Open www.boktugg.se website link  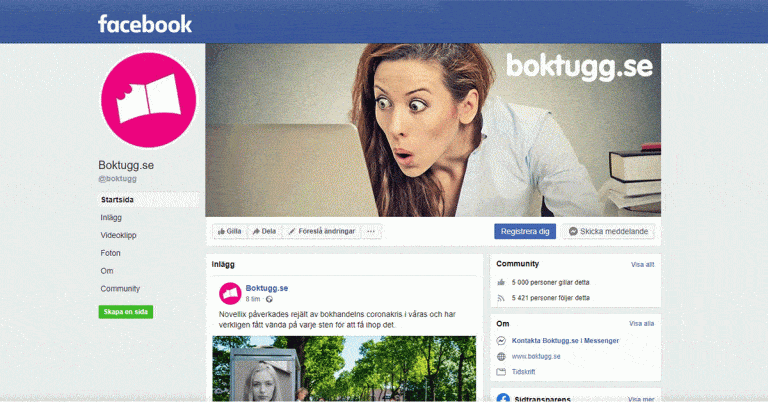pos(536,356)
